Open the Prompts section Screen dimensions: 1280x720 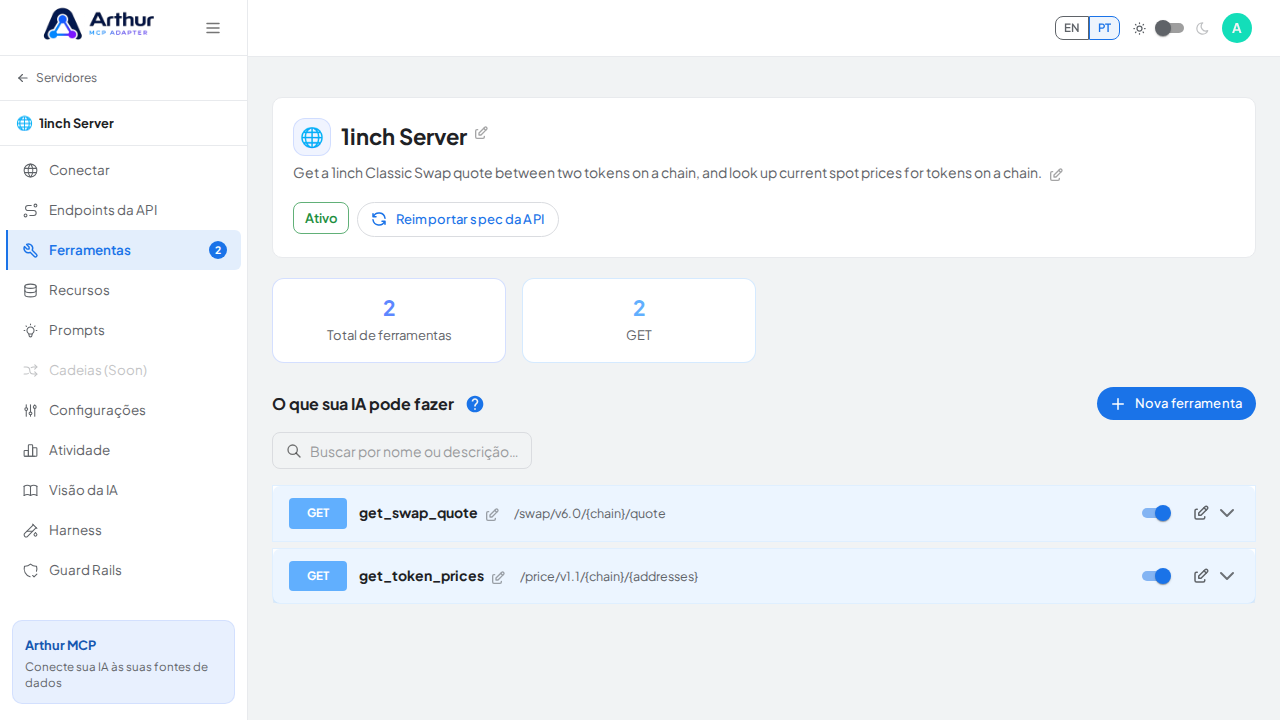point(123,330)
